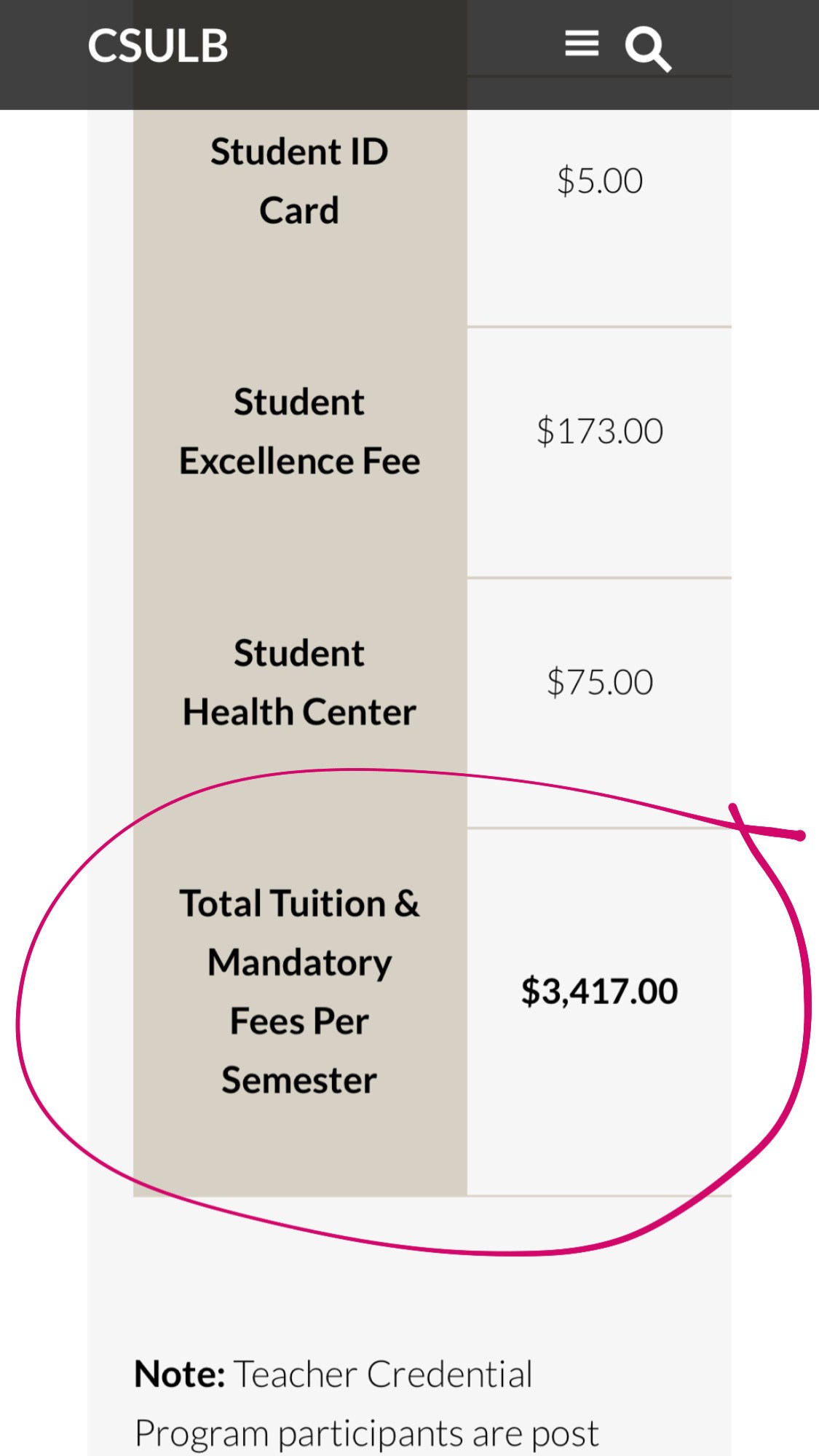Click the $75.00 fee amount

pyautogui.click(x=600, y=682)
